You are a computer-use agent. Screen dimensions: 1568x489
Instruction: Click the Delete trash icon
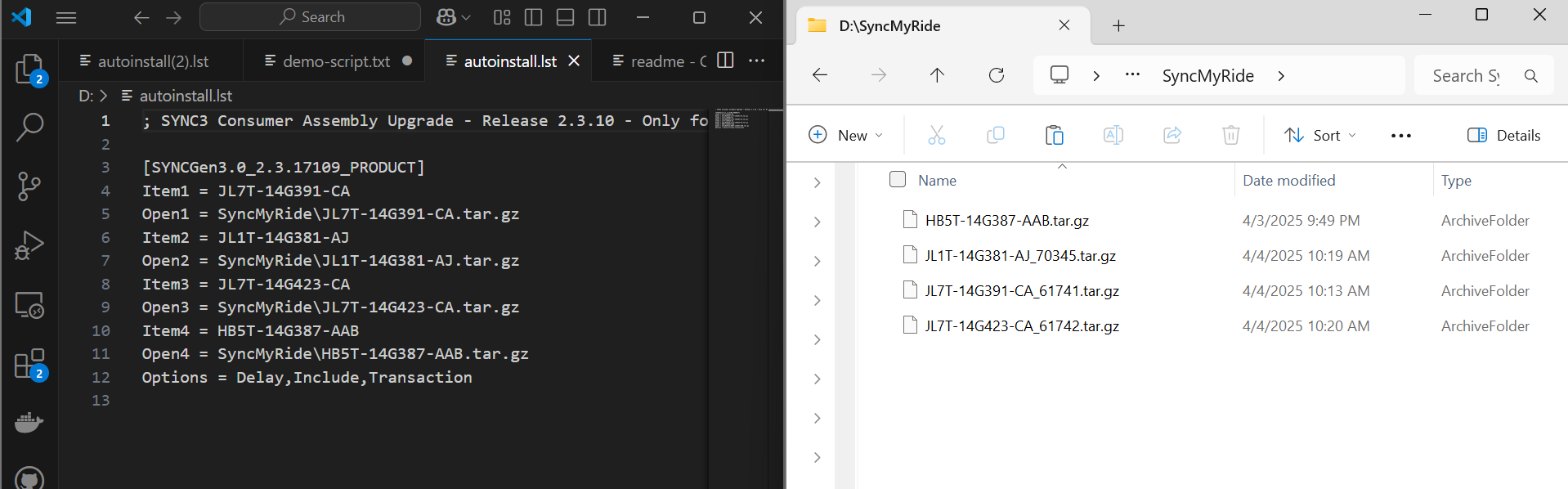coord(1231,135)
